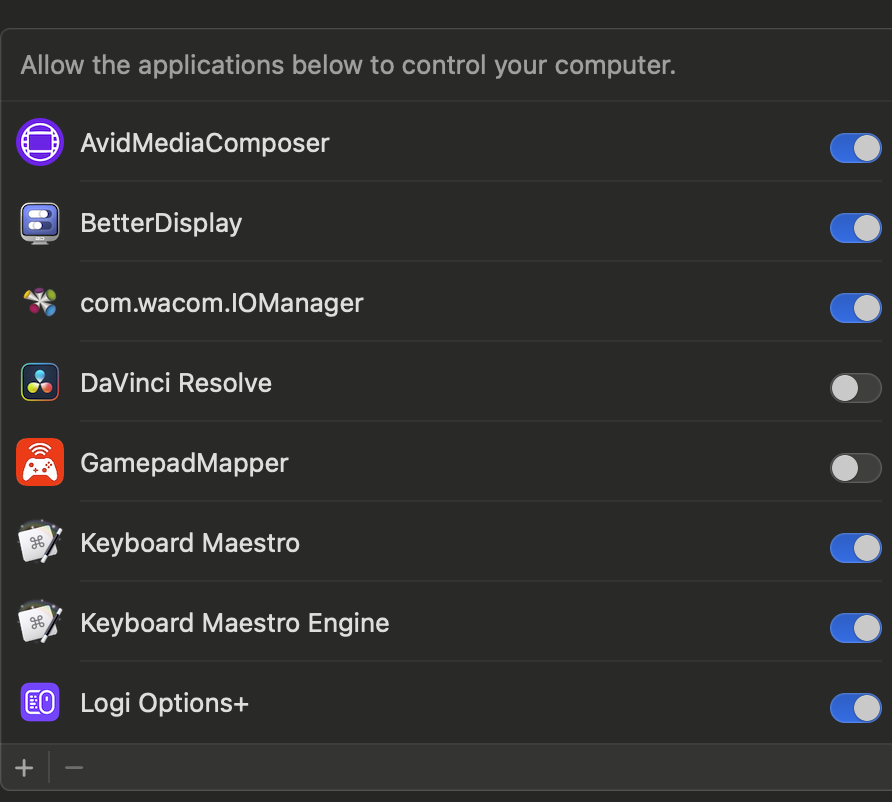Screen dimensions: 892x802
Task: Select the DaVinci Resolve row label
Action: coord(176,383)
